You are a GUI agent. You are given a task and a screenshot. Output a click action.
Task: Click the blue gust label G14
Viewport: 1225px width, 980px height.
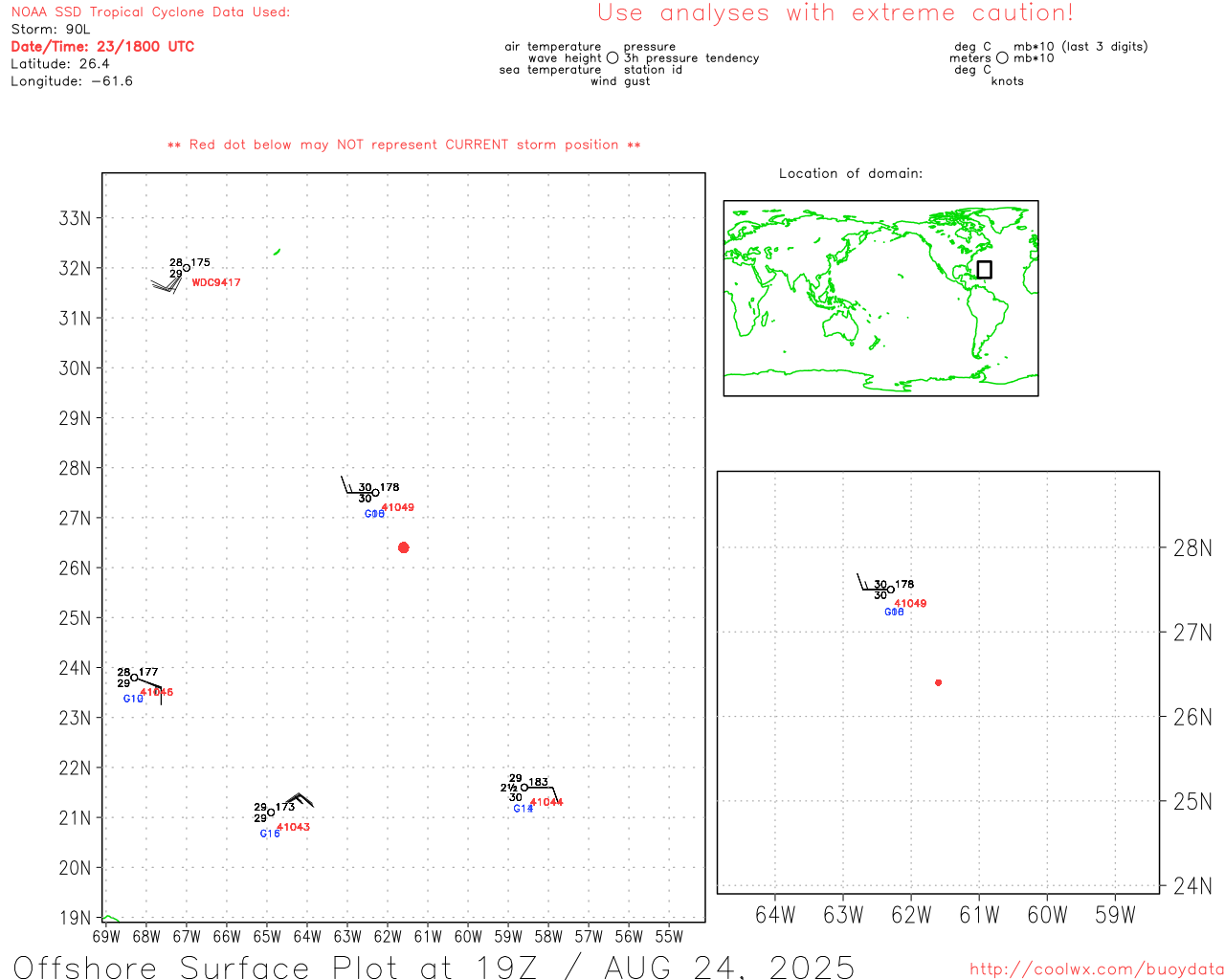click(x=523, y=809)
